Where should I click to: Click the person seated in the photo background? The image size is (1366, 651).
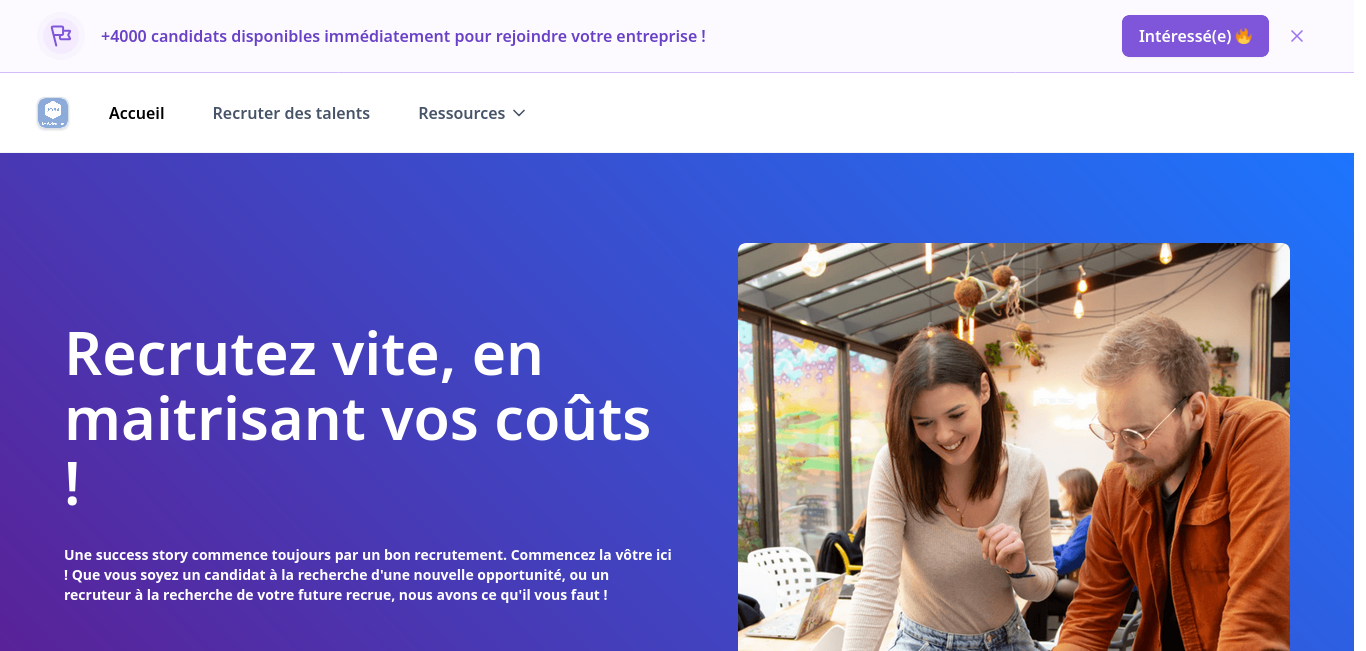click(1075, 520)
